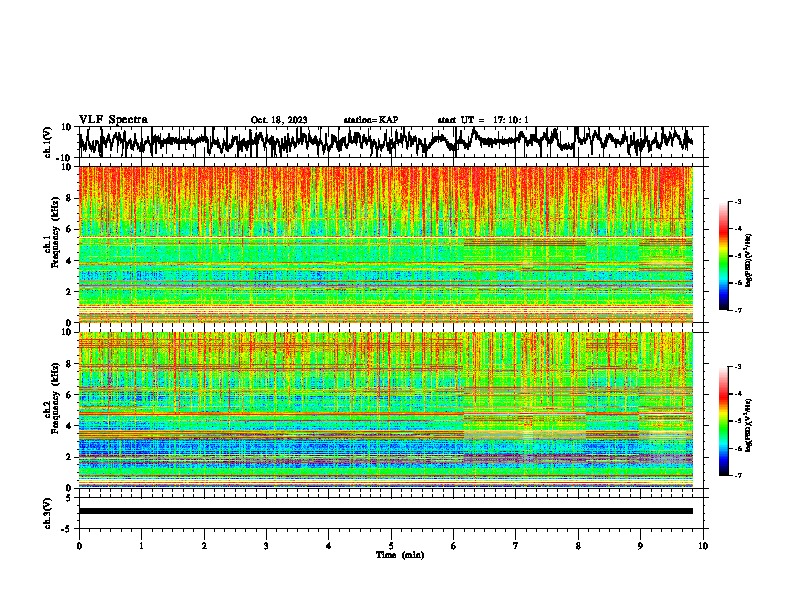
Task: Click the "VLF Spectra" plot title
Action: [x=113, y=120]
